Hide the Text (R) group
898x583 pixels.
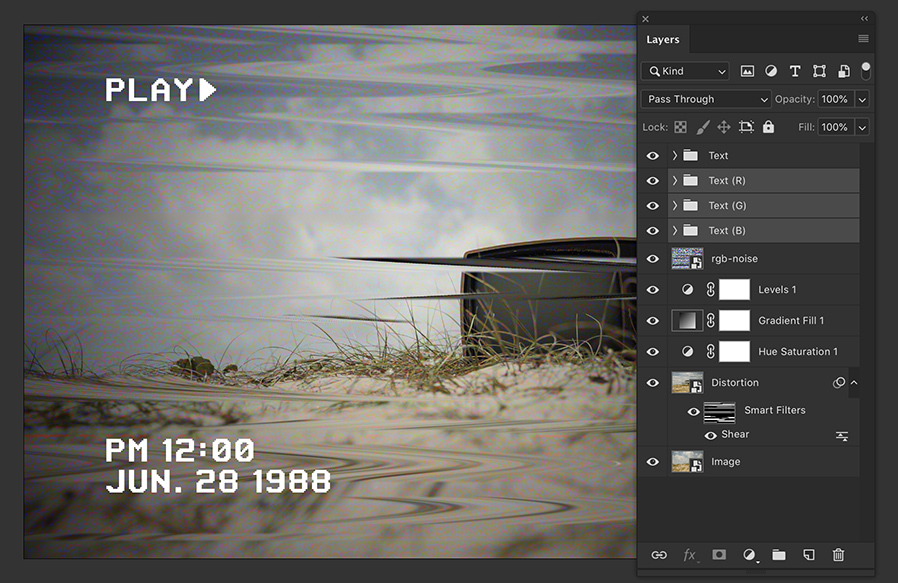[652, 181]
